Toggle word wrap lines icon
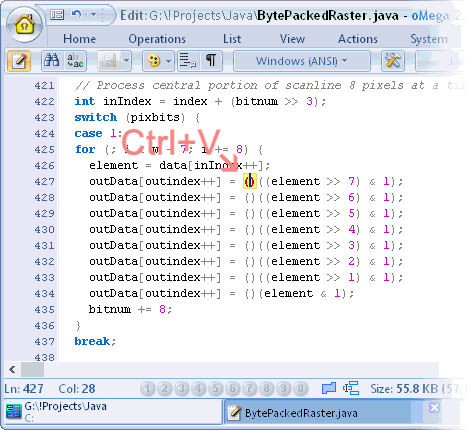 188,61
